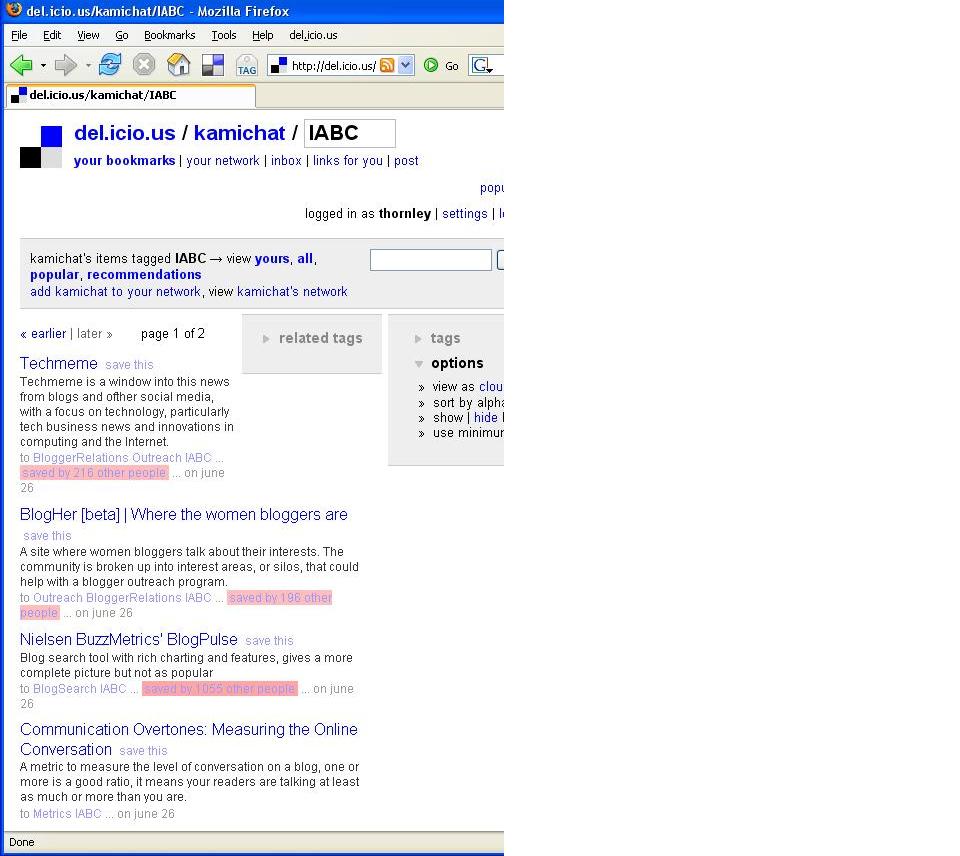Screen dimensions: 960x856
Task: Open the File menu
Action: coord(19,35)
